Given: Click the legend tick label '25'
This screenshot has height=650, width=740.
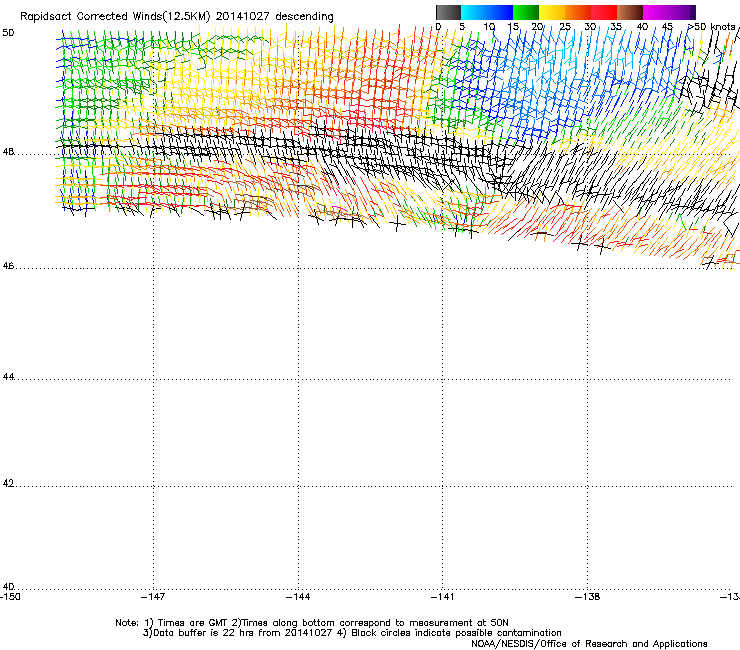Looking at the screenshot, I should tap(565, 26).
